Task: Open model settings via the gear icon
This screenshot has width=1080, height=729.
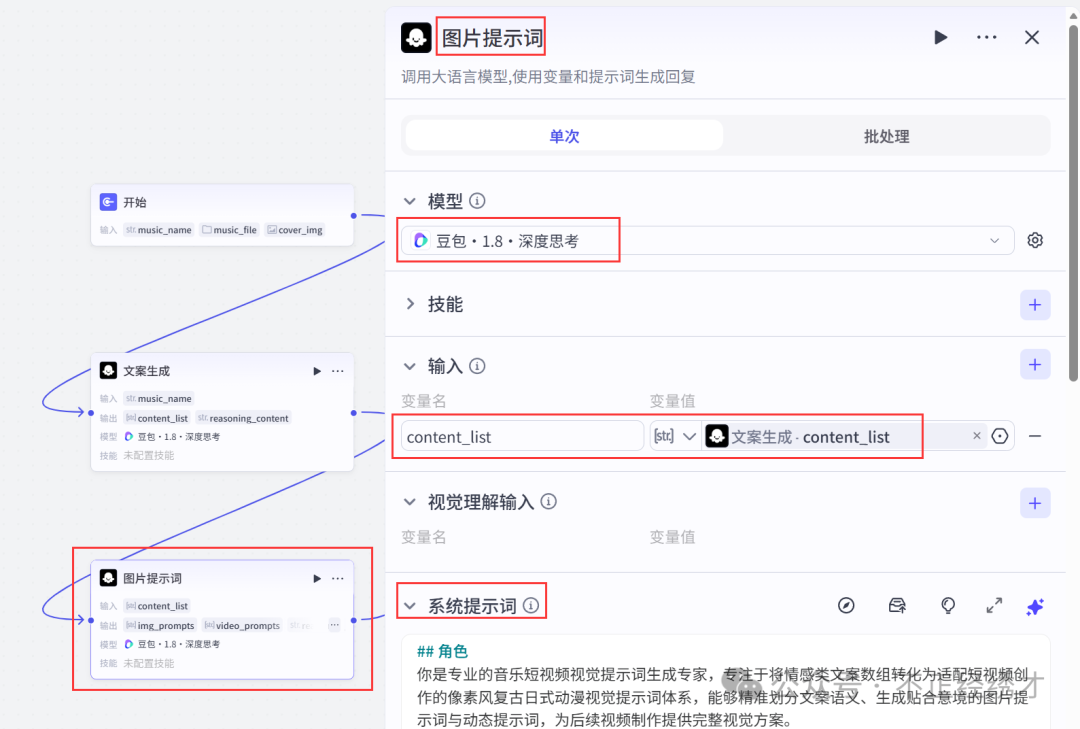Action: tap(1035, 240)
